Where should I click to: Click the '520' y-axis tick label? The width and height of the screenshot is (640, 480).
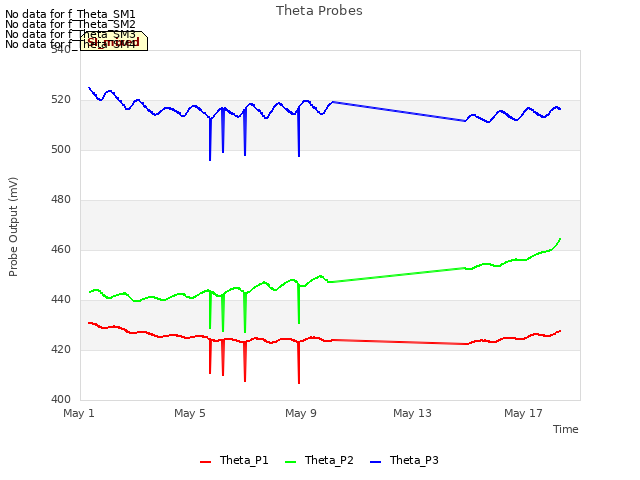(61, 100)
